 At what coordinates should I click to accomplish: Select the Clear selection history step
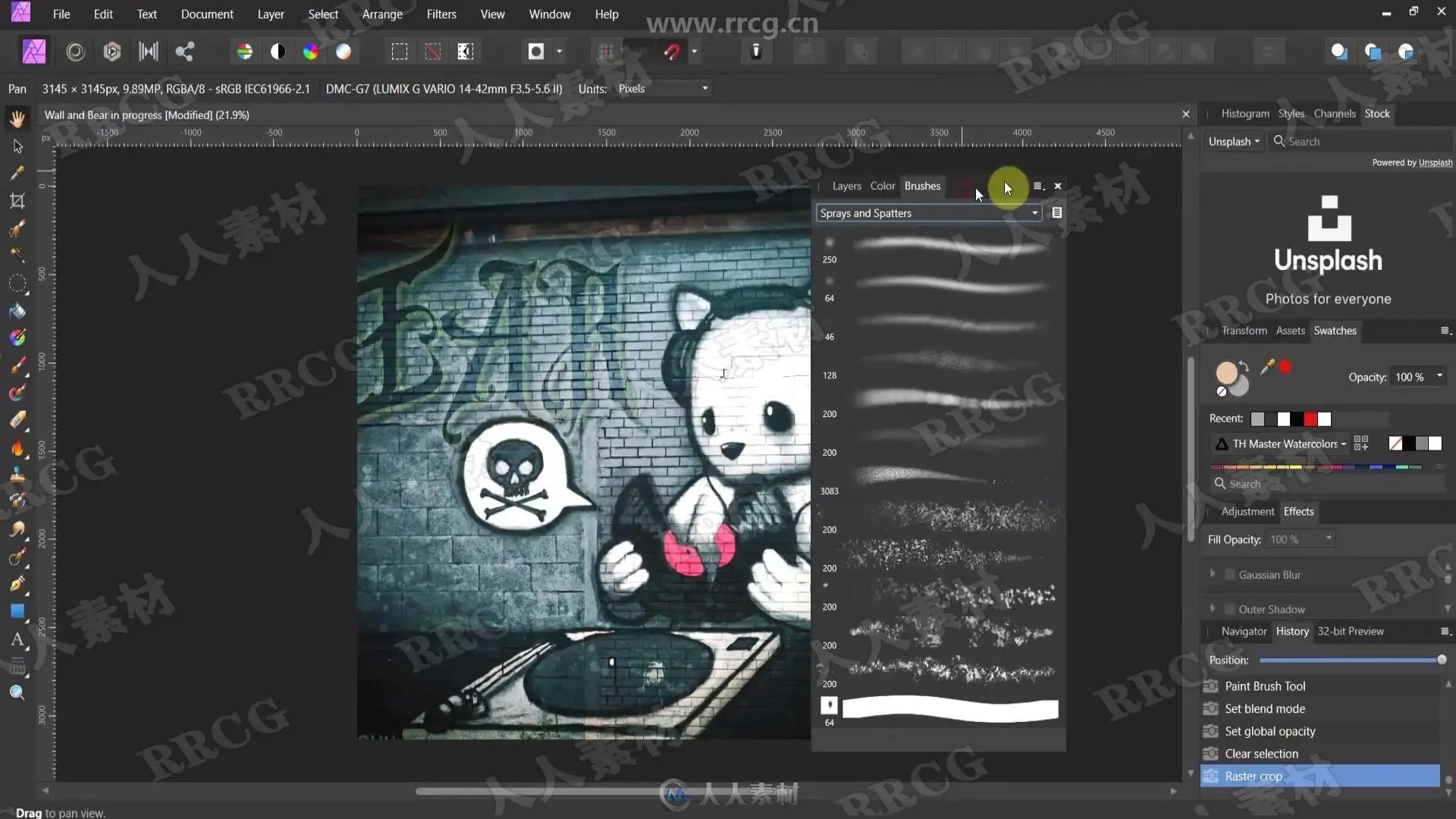[1320, 754]
